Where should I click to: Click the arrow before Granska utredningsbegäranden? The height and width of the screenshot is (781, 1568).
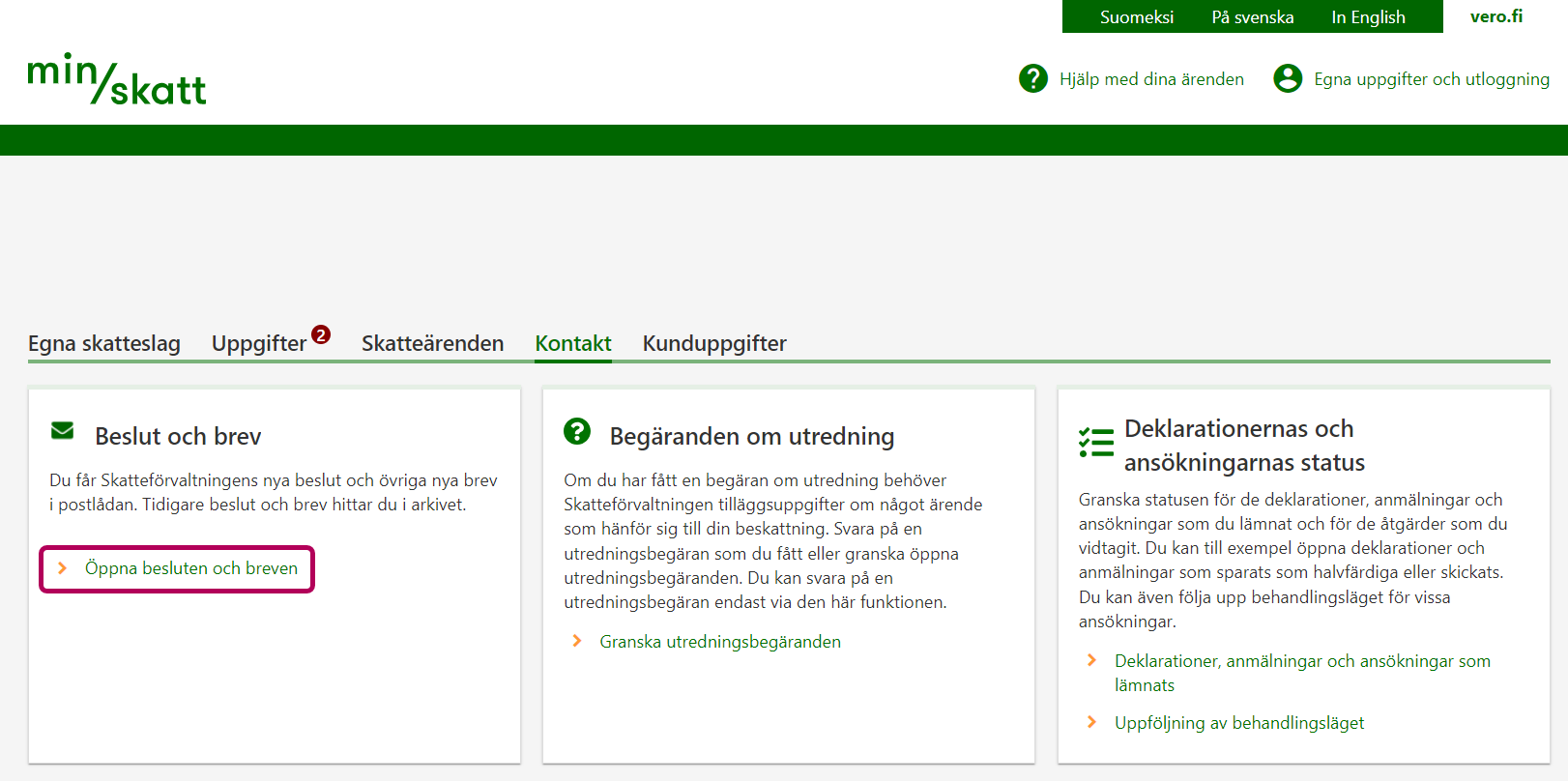577,641
